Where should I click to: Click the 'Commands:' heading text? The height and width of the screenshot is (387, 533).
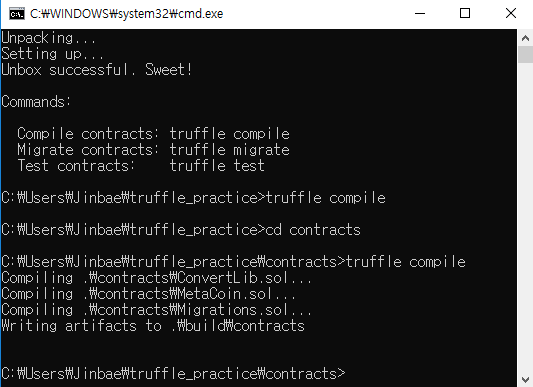[x=36, y=102]
